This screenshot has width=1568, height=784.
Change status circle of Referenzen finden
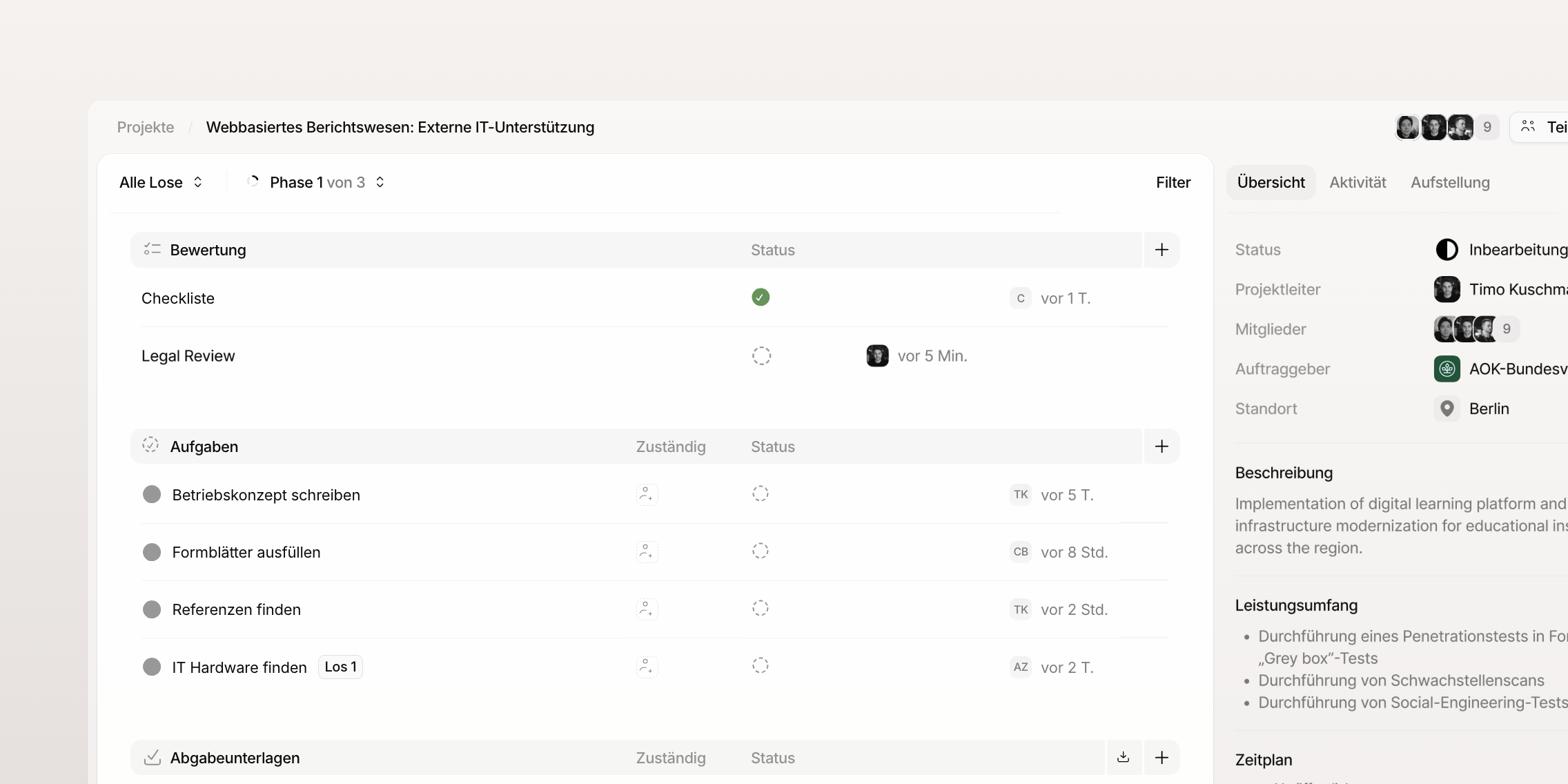(x=761, y=608)
